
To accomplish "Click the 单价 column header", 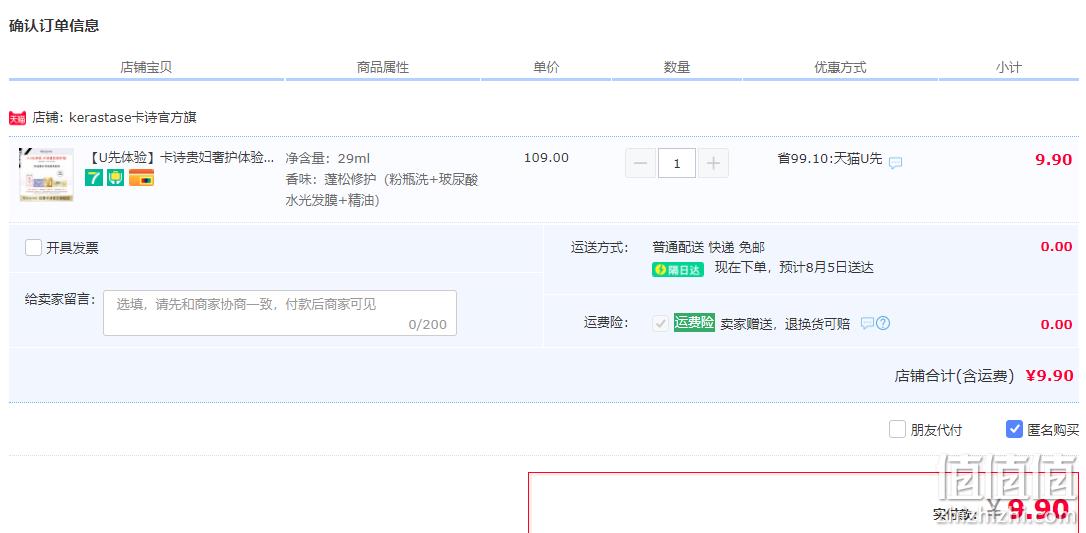I will point(546,67).
